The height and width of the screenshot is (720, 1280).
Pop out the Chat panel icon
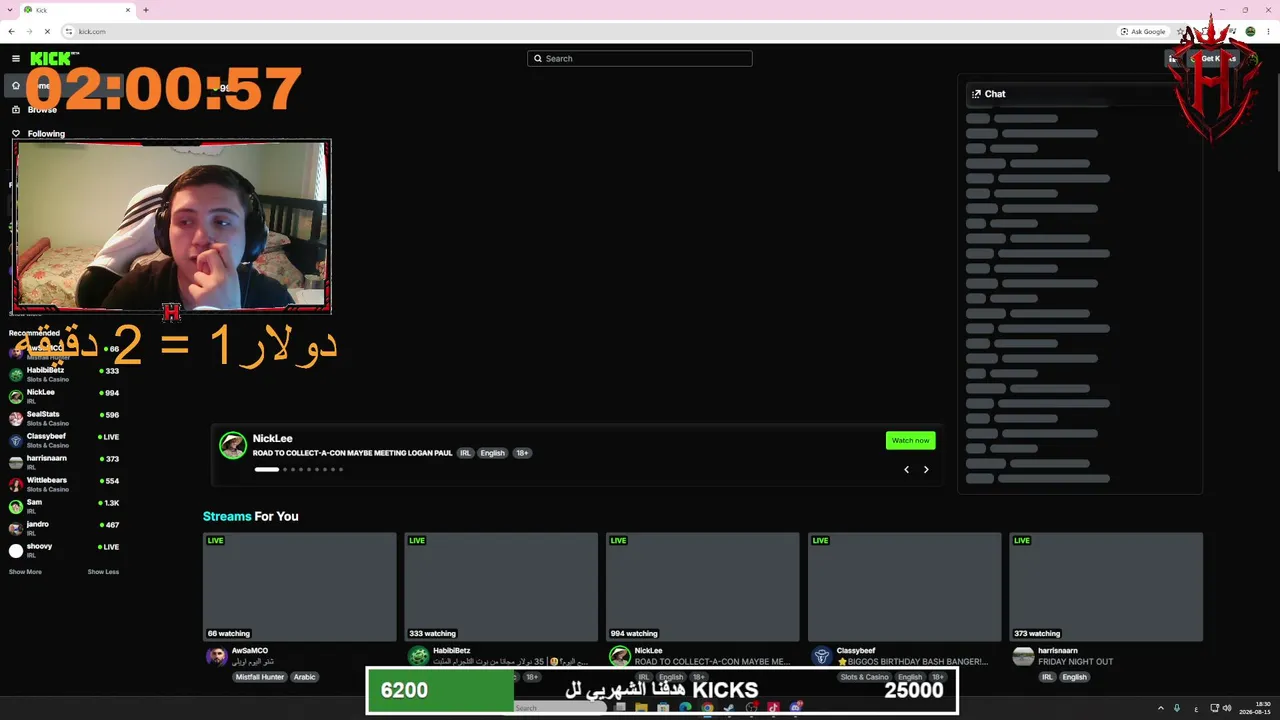[976, 94]
